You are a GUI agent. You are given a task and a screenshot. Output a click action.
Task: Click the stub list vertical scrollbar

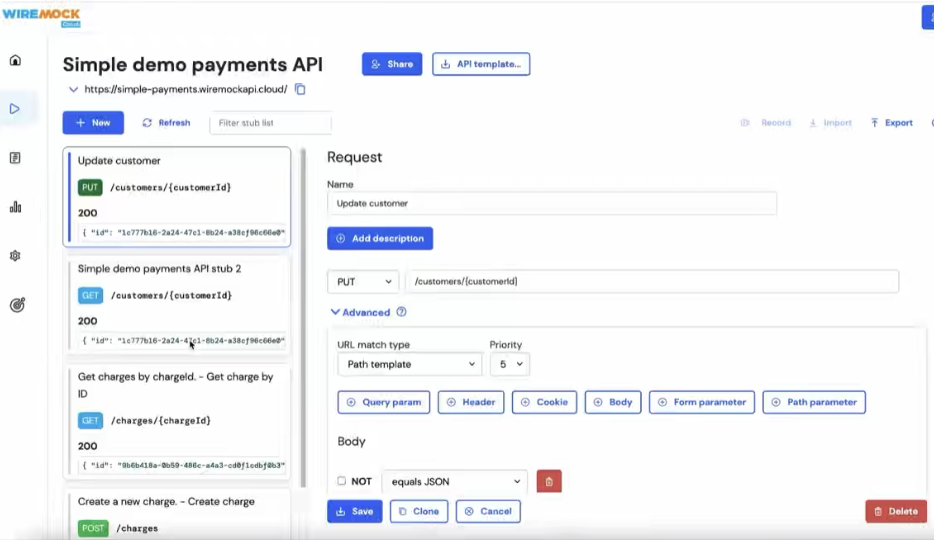303,316
